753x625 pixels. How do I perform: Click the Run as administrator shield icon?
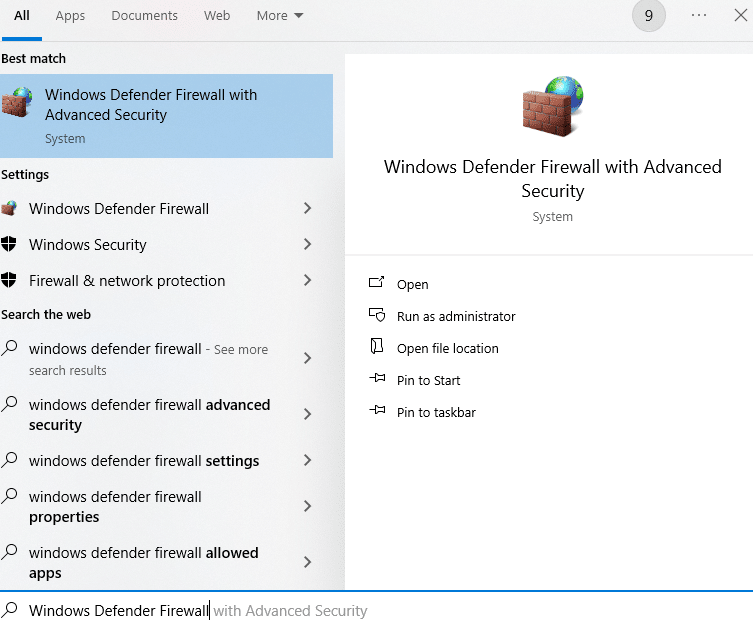pyautogui.click(x=377, y=315)
